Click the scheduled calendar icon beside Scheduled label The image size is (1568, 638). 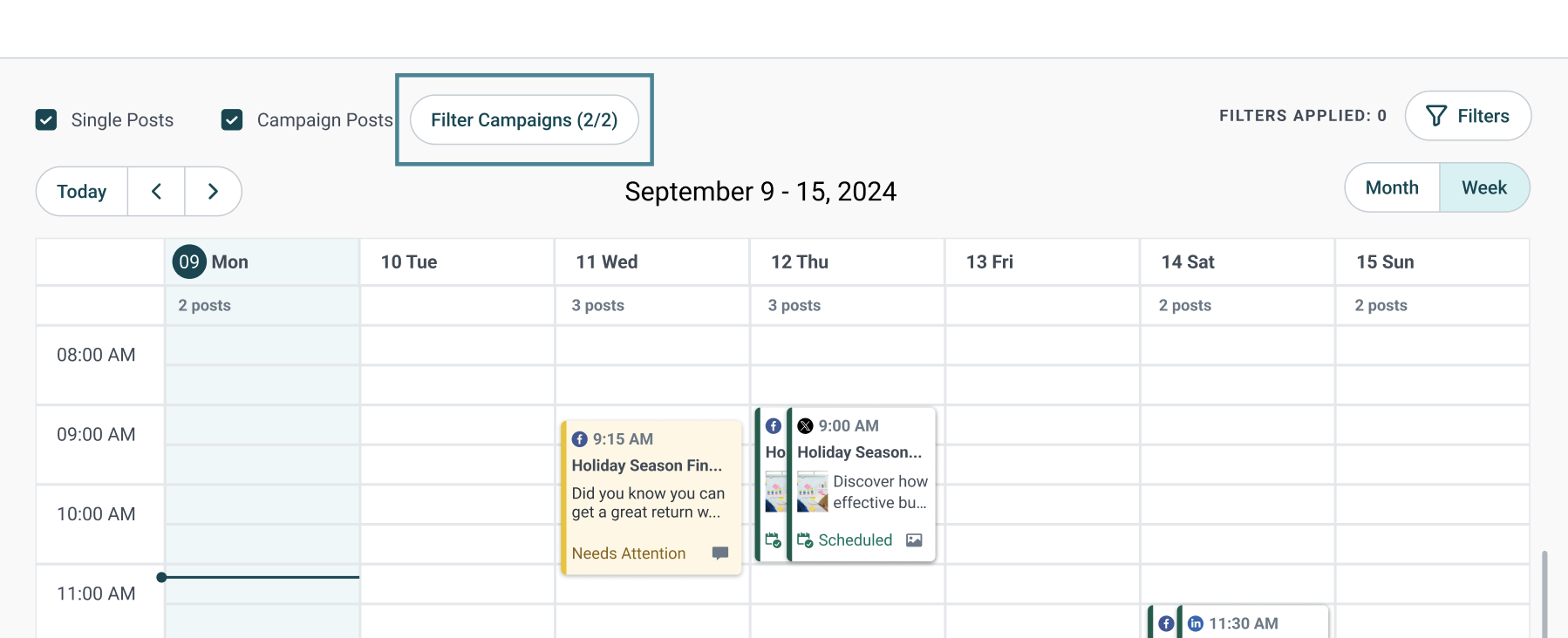click(805, 540)
